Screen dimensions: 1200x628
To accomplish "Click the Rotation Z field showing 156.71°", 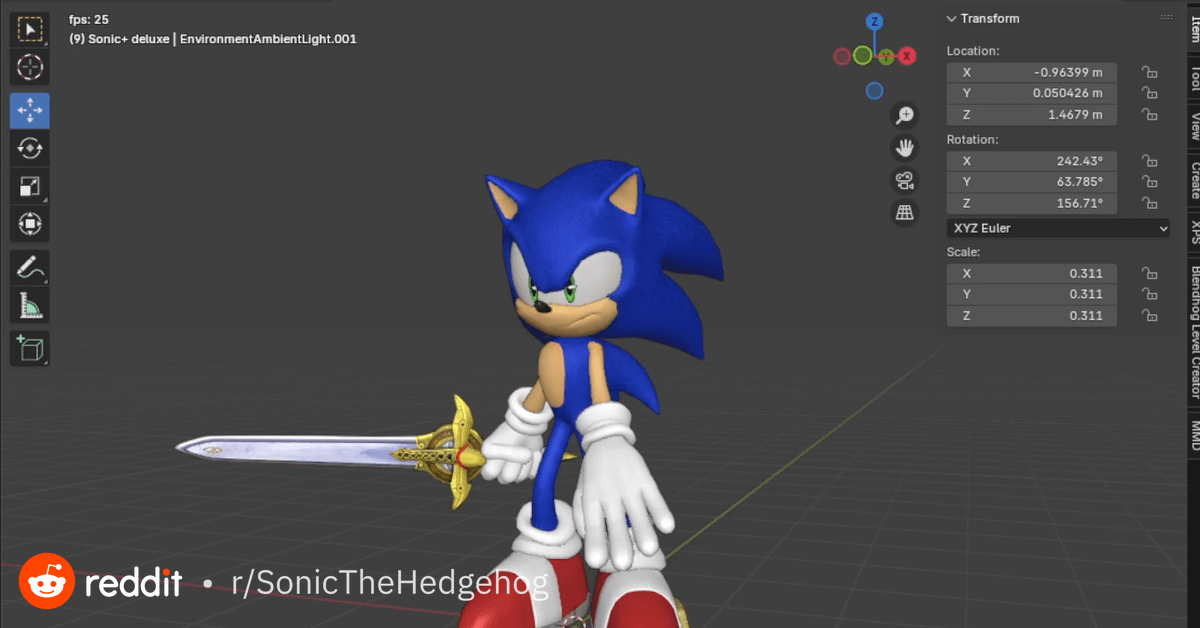I will coord(1032,204).
